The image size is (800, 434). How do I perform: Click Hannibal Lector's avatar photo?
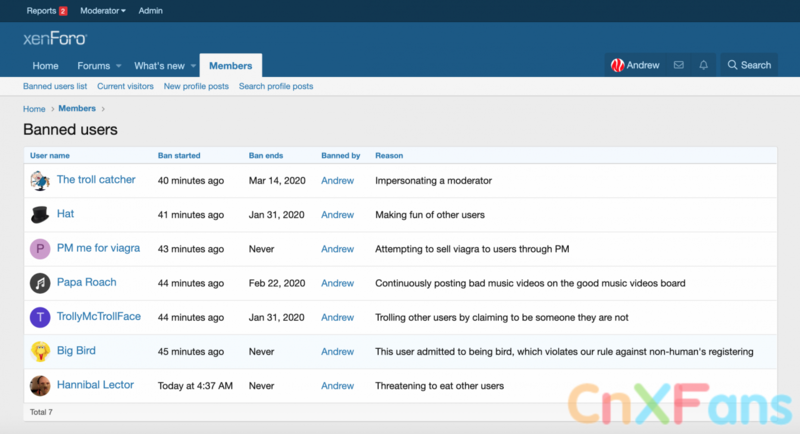[x=40, y=386]
